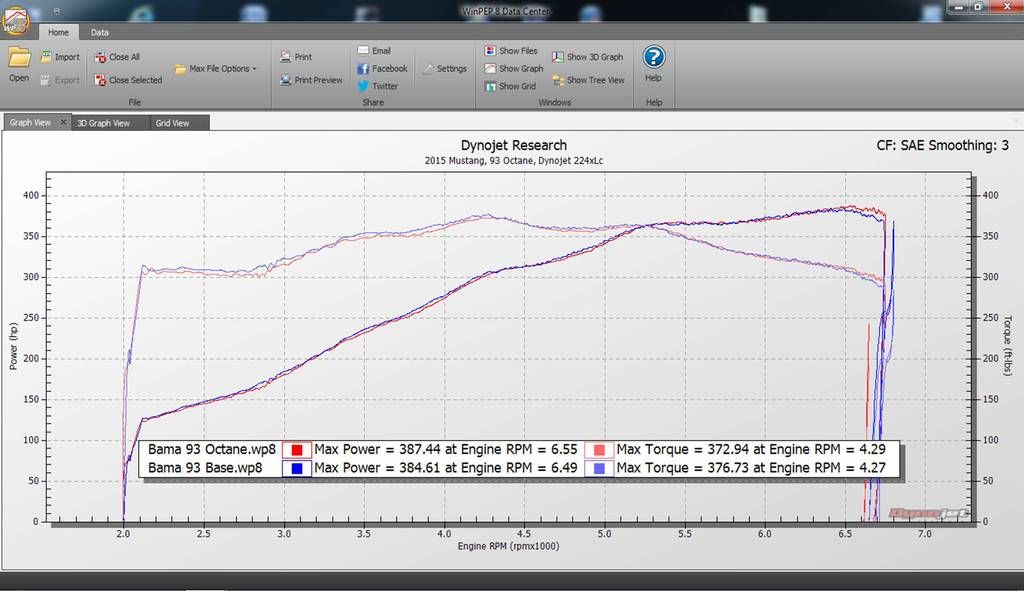Screen dimensions: 1024x591
Task: Close the Graph View tab
Action: click(x=63, y=122)
